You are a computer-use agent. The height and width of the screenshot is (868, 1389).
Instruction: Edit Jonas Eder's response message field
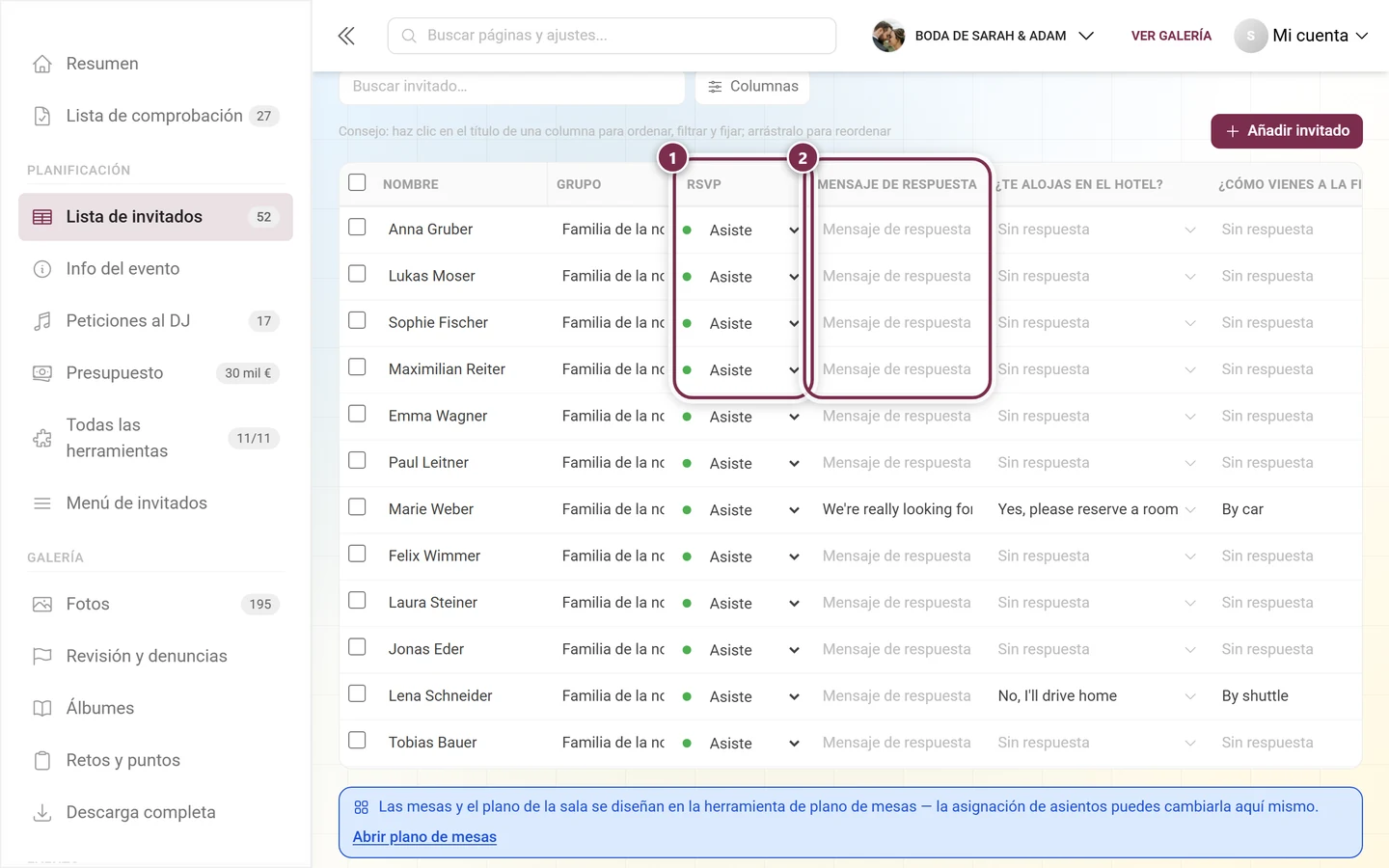pos(897,649)
